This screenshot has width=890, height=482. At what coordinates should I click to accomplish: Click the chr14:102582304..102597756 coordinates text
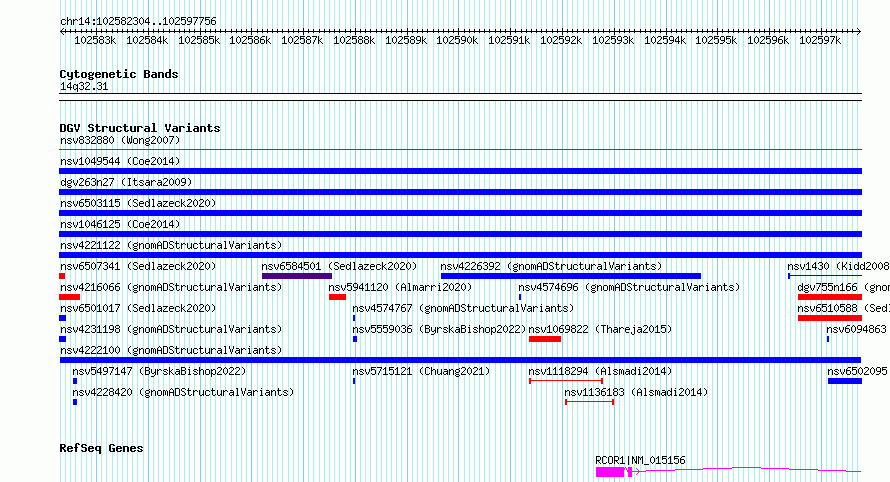pyautogui.click(x=138, y=22)
